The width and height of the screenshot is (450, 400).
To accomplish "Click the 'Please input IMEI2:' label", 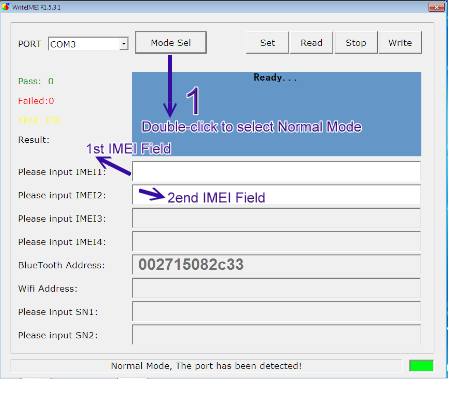I will 62,195.
